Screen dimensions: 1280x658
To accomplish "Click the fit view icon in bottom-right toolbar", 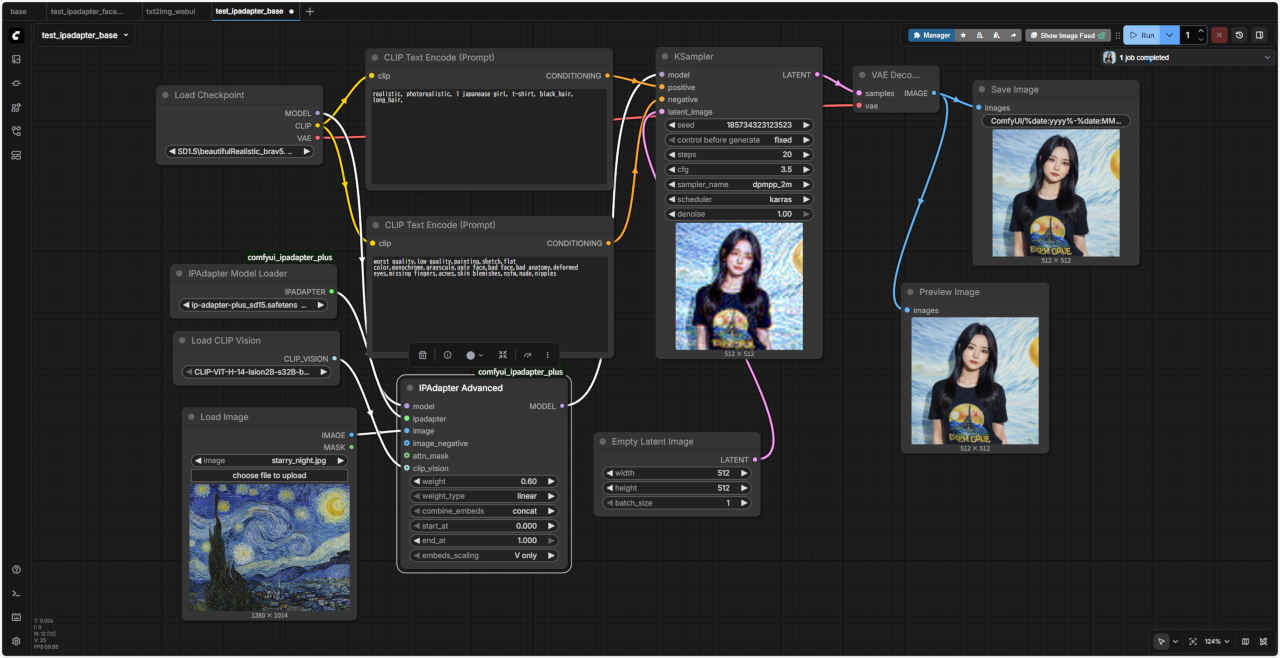I will coord(1193,641).
